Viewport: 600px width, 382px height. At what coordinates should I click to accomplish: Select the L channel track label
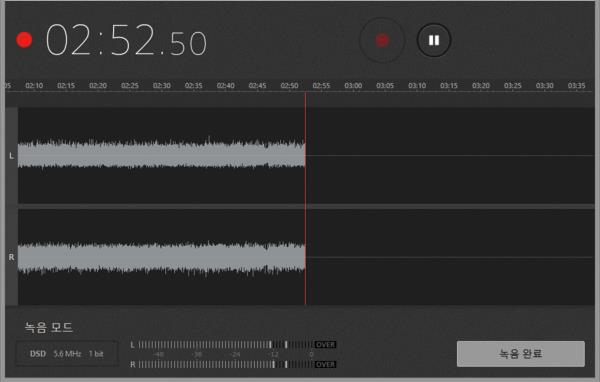pyautogui.click(x=11, y=156)
